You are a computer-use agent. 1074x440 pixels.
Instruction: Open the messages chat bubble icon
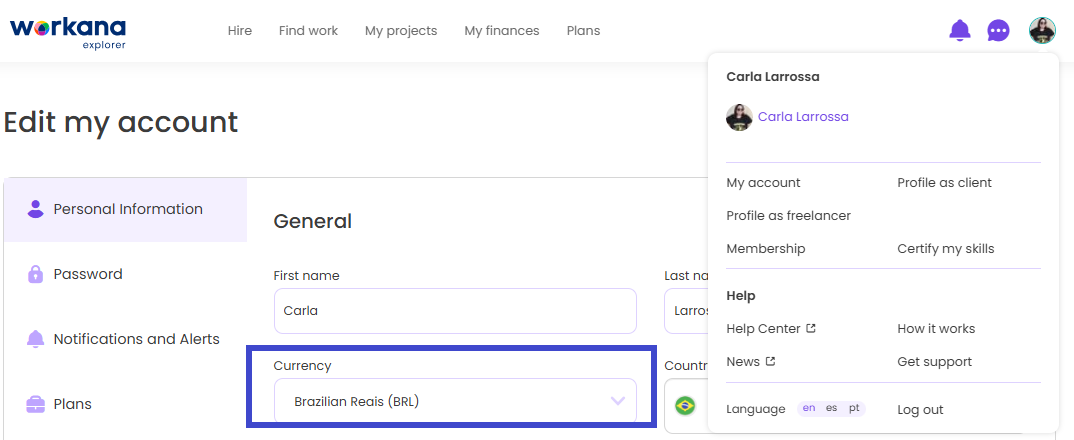(998, 31)
